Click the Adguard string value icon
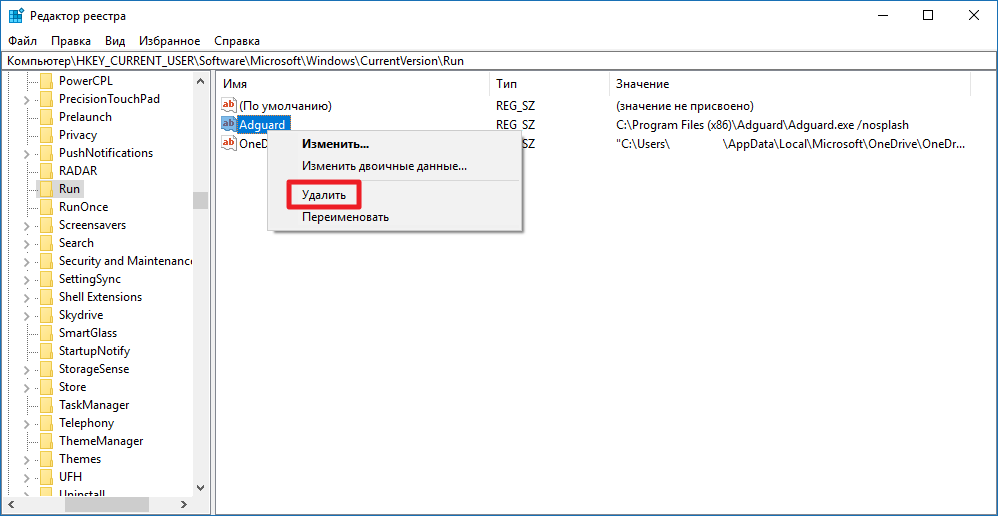998x516 pixels. point(228,124)
